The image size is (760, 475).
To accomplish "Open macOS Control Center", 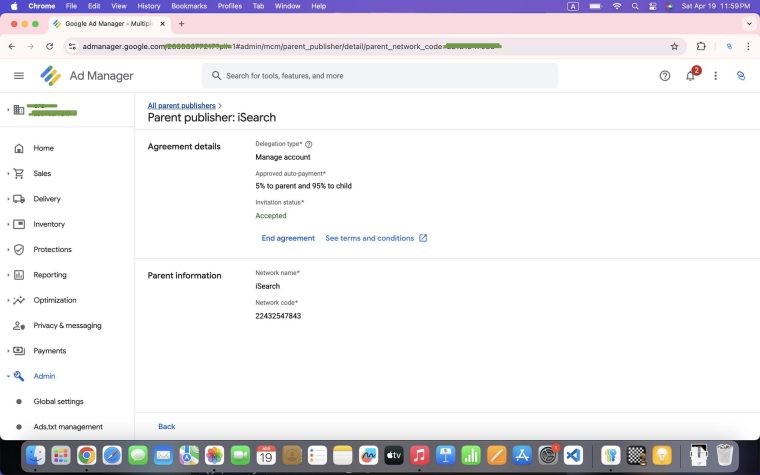I will point(652,6).
